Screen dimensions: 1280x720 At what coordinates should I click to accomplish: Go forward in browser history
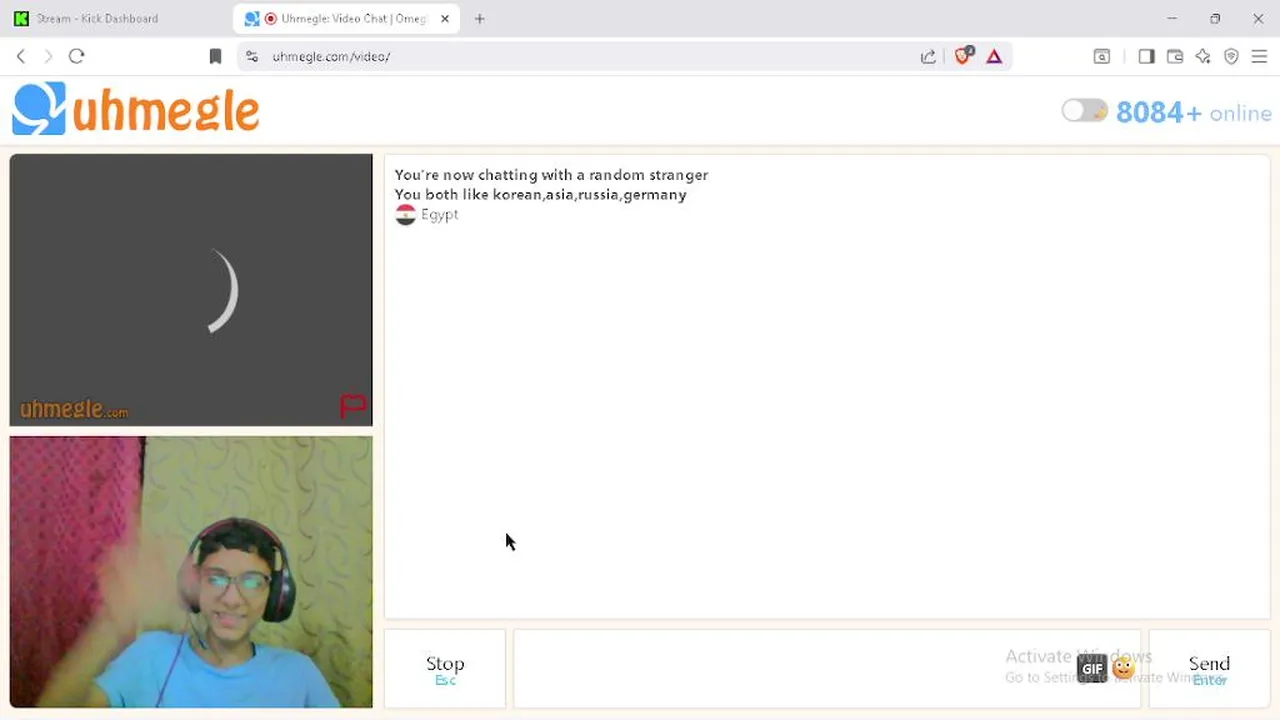tap(48, 56)
